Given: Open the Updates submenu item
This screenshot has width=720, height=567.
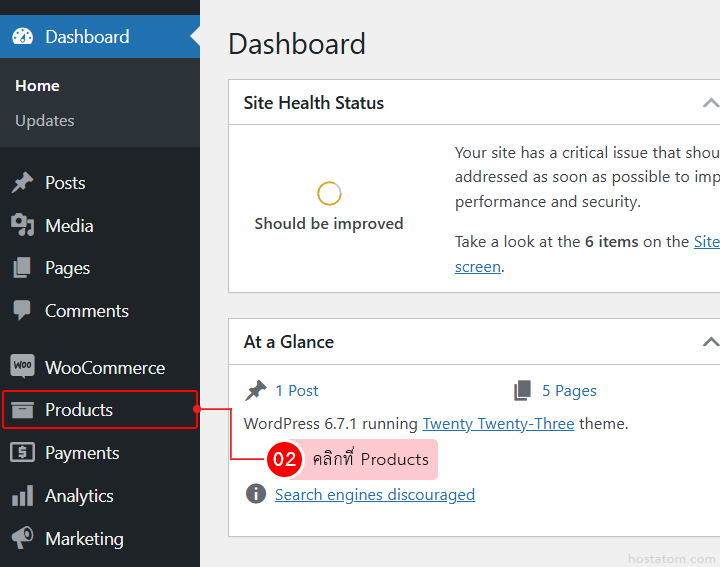Looking at the screenshot, I should pos(44,121).
